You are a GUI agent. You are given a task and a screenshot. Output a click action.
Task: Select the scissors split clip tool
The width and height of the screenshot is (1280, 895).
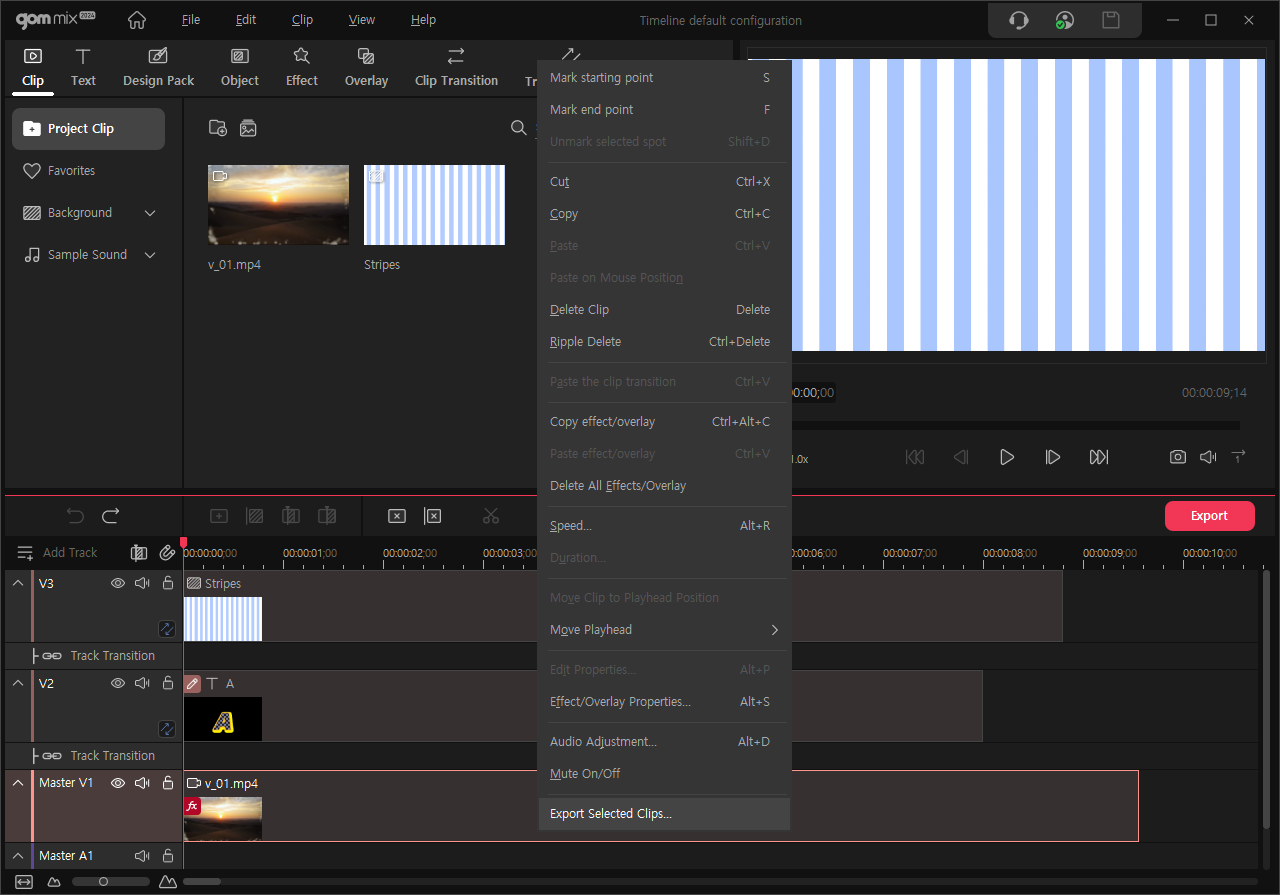point(490,516)
